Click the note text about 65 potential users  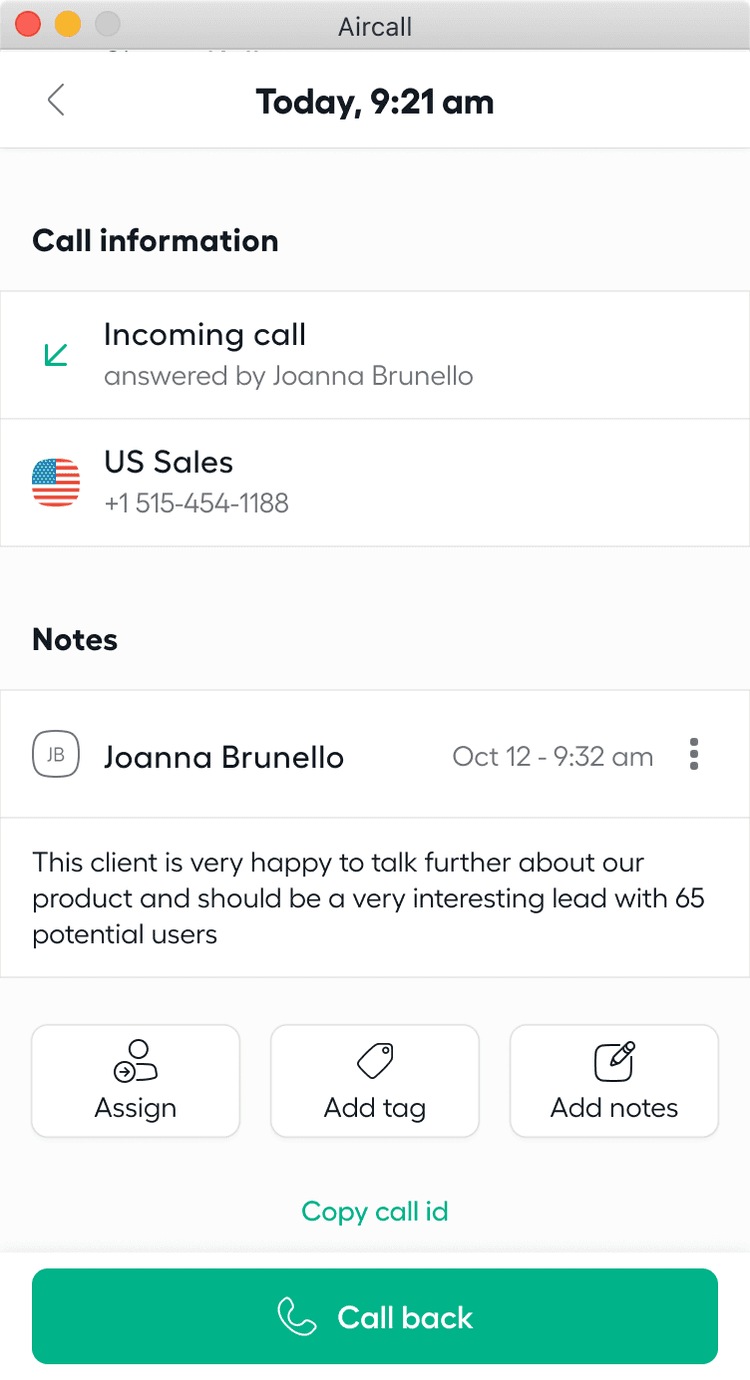(368, 898)
